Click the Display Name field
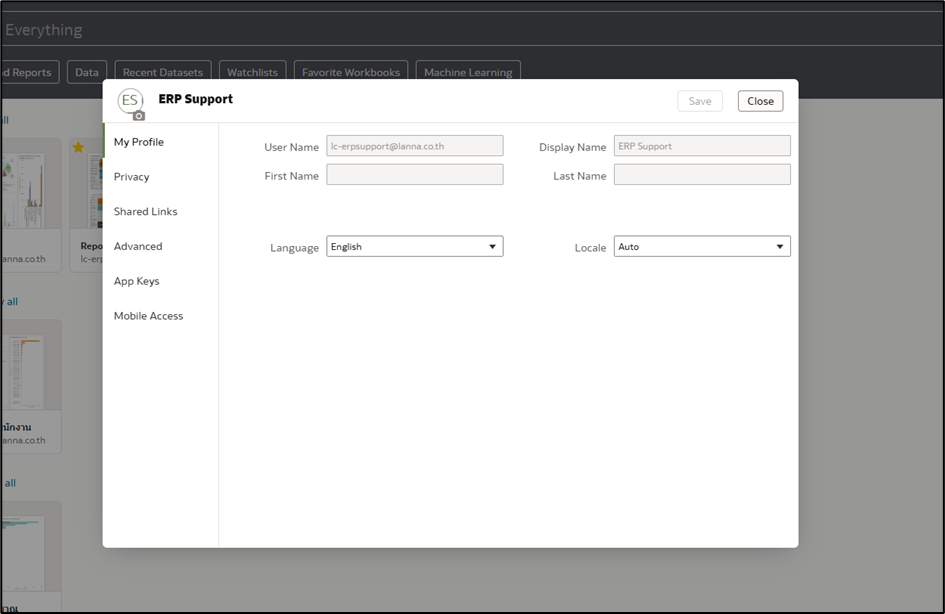Viewport: 945px width, 614px height. 701,146
